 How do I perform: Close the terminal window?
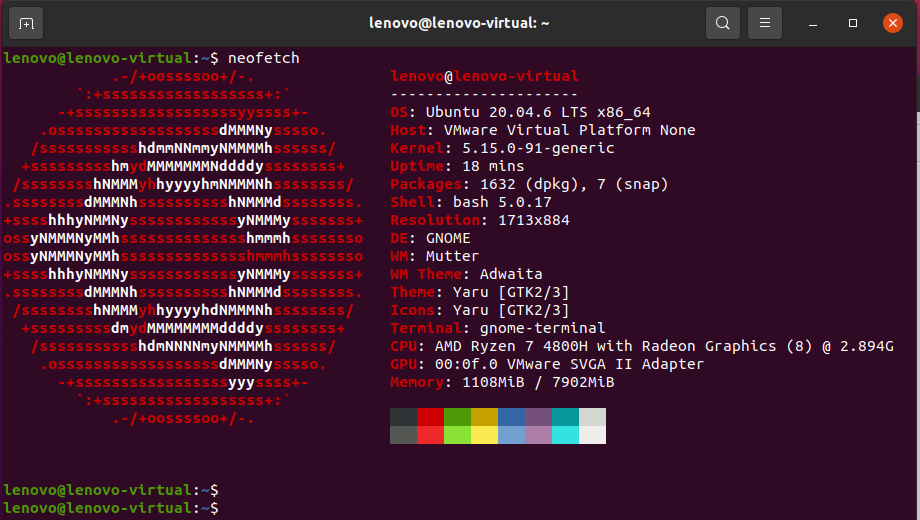click(x=893, y=23)
